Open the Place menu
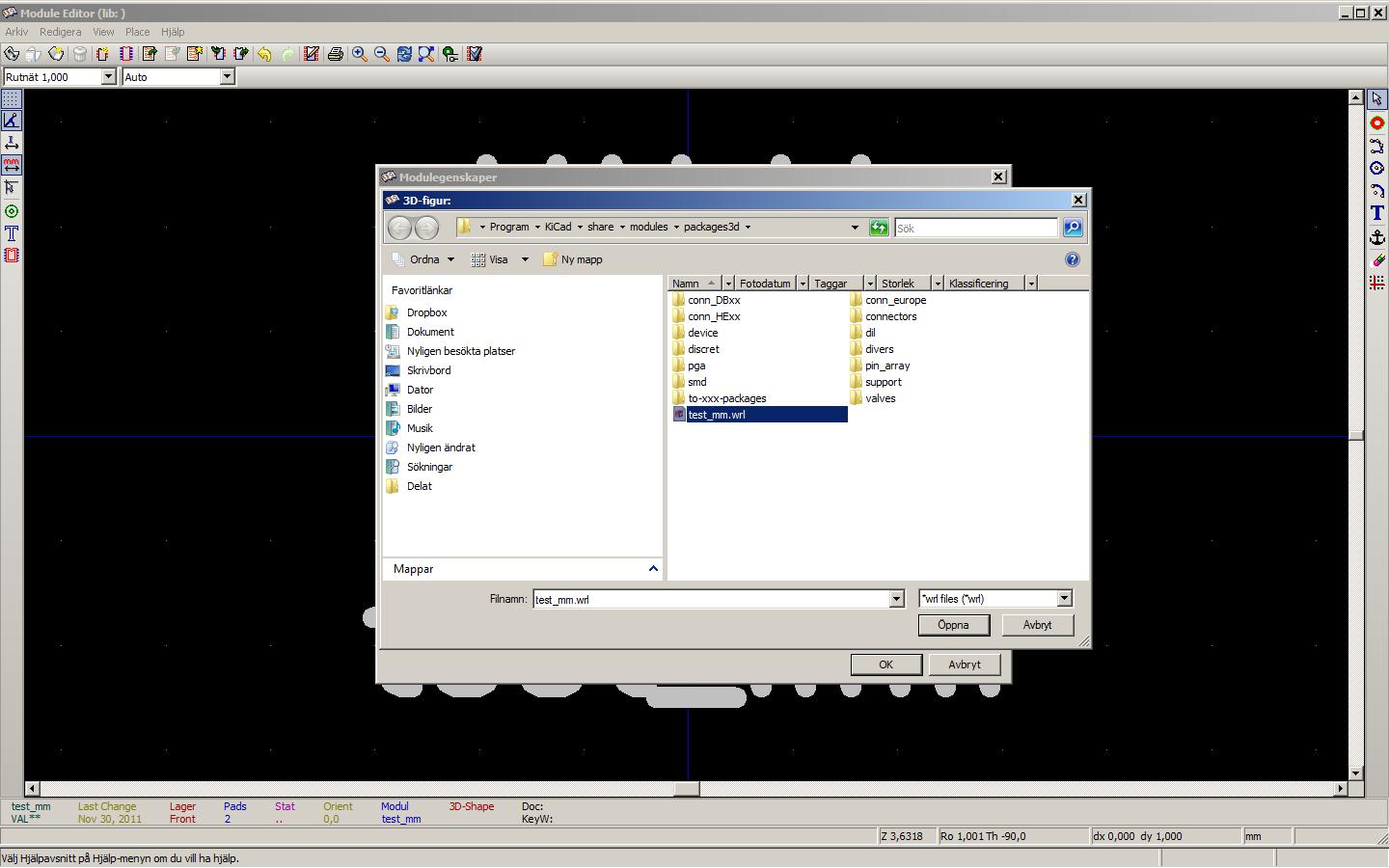1389x868 pixels. [x=137, y=32]
